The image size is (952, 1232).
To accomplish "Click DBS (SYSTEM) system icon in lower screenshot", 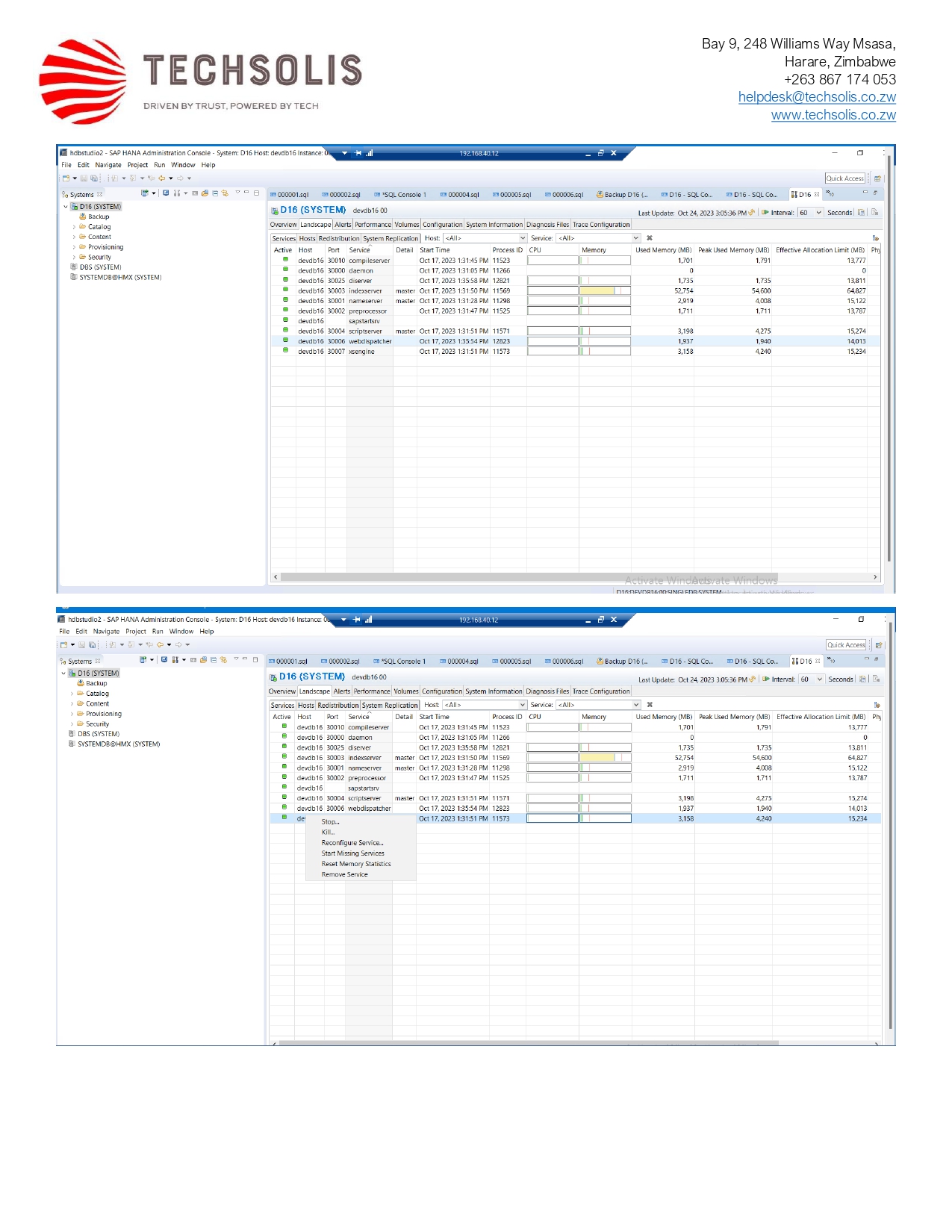I will coord(72,734).
